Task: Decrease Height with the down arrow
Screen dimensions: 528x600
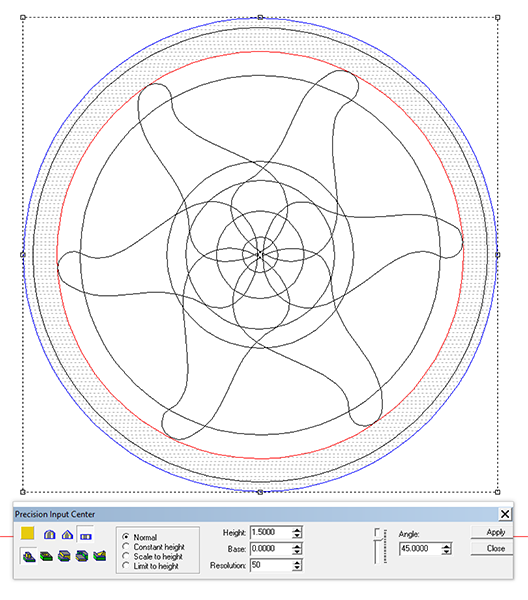Action: [x=297, y=535]
